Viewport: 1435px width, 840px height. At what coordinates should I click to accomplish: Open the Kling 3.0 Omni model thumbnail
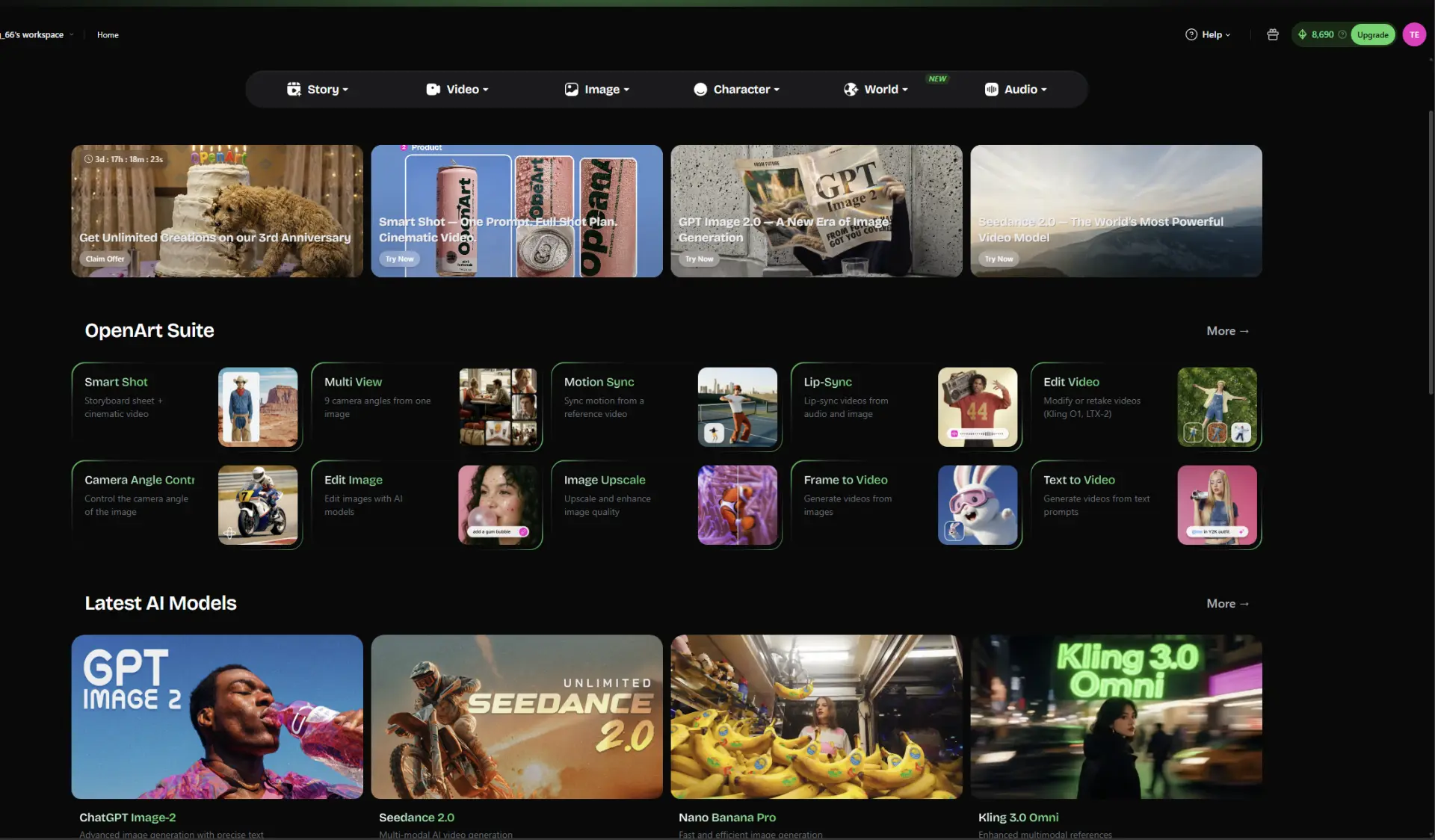click(x=1116, y=717)
